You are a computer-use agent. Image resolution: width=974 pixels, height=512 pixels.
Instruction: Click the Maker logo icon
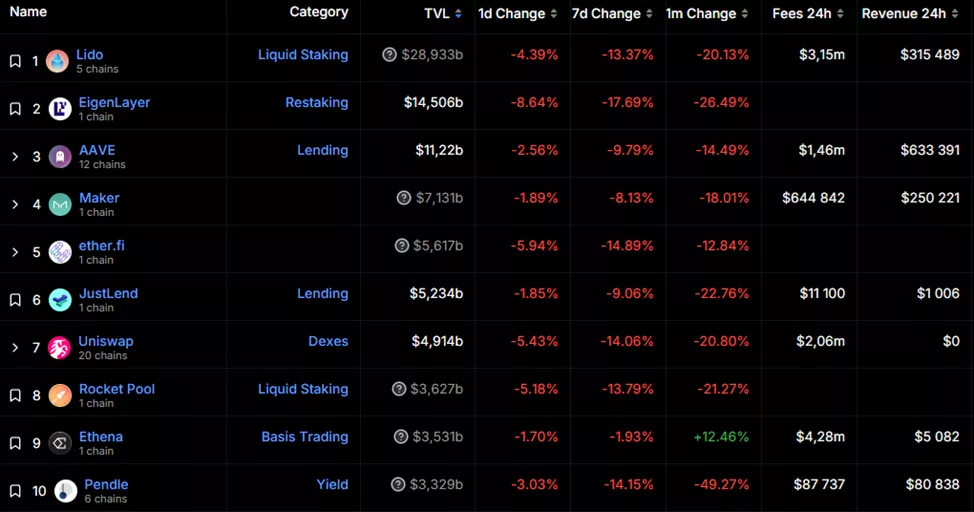[60, 205]
